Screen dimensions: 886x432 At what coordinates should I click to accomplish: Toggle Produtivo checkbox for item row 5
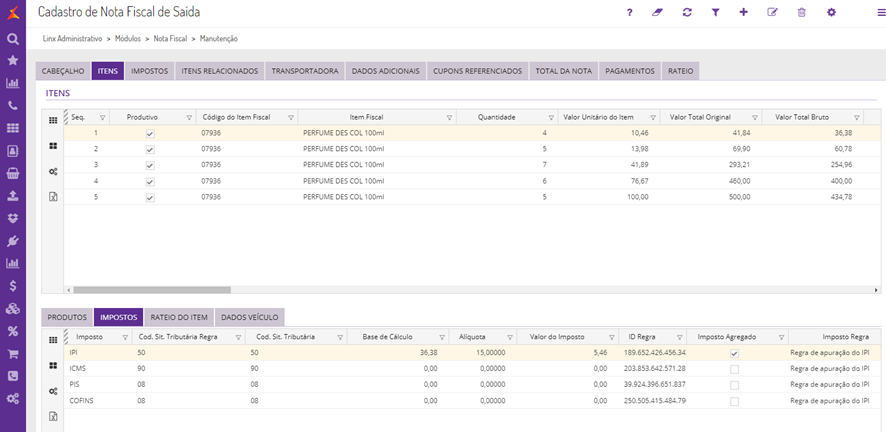coord(150,197)
